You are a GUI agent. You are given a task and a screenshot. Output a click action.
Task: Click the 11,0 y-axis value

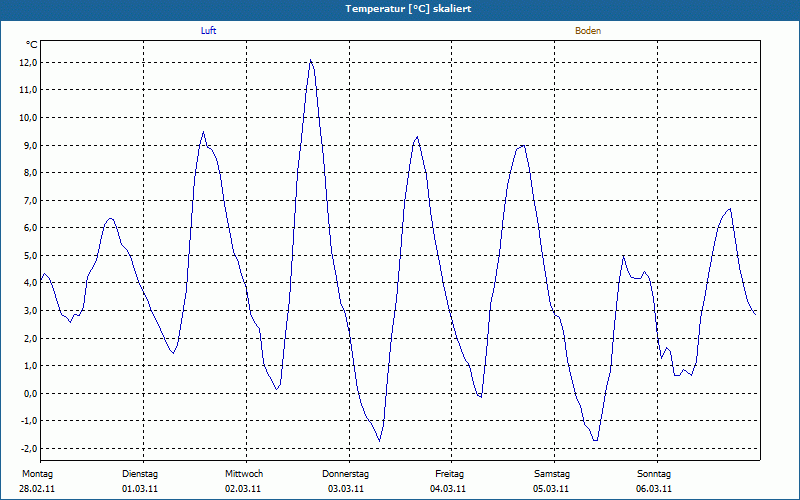pyautogui.click(x=28, y=90)
